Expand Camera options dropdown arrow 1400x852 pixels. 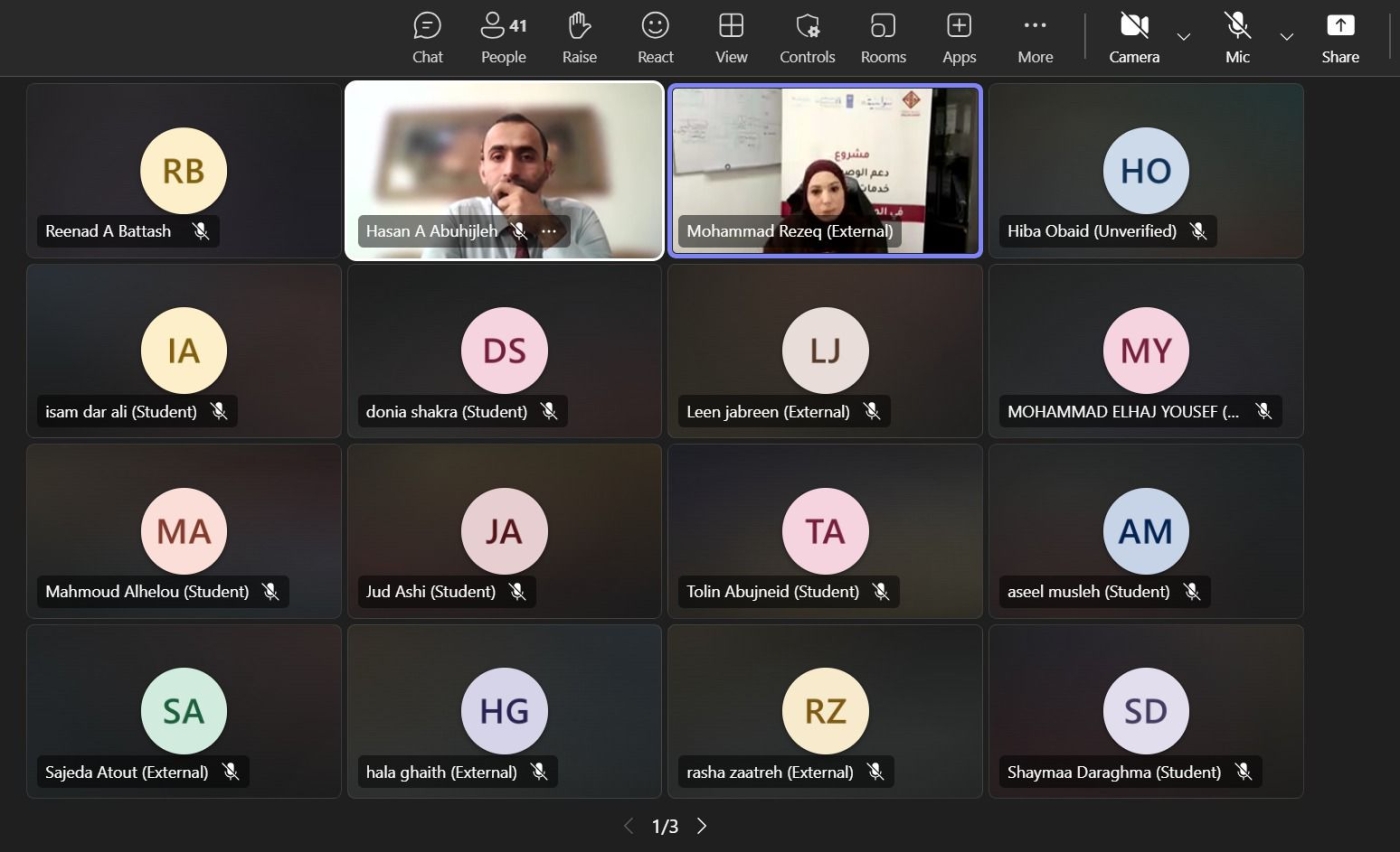(1184, 37)
